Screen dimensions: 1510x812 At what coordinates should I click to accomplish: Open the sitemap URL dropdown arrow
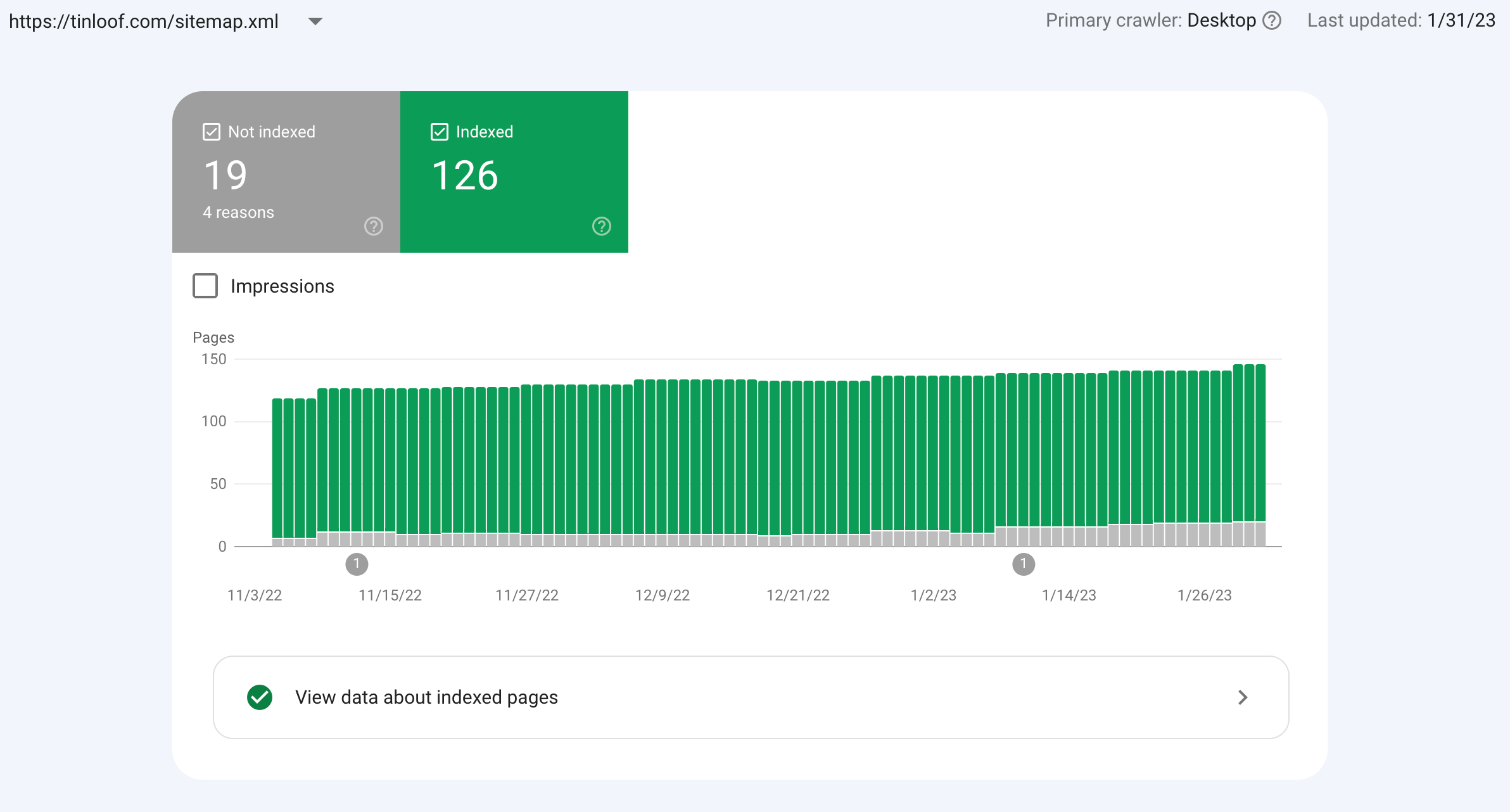coord(315,22)
